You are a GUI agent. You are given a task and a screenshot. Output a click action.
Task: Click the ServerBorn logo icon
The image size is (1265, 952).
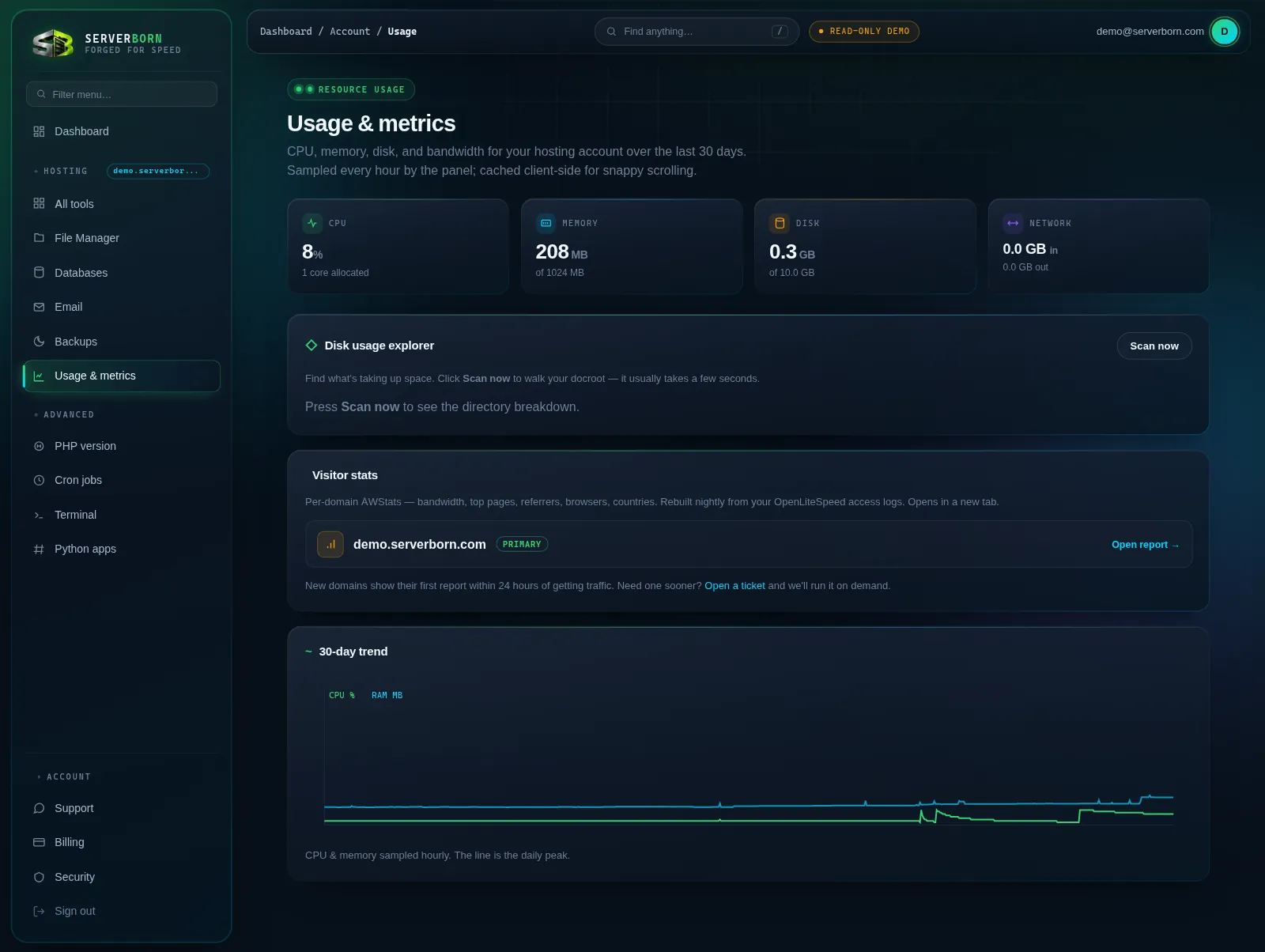click(53, 43)
